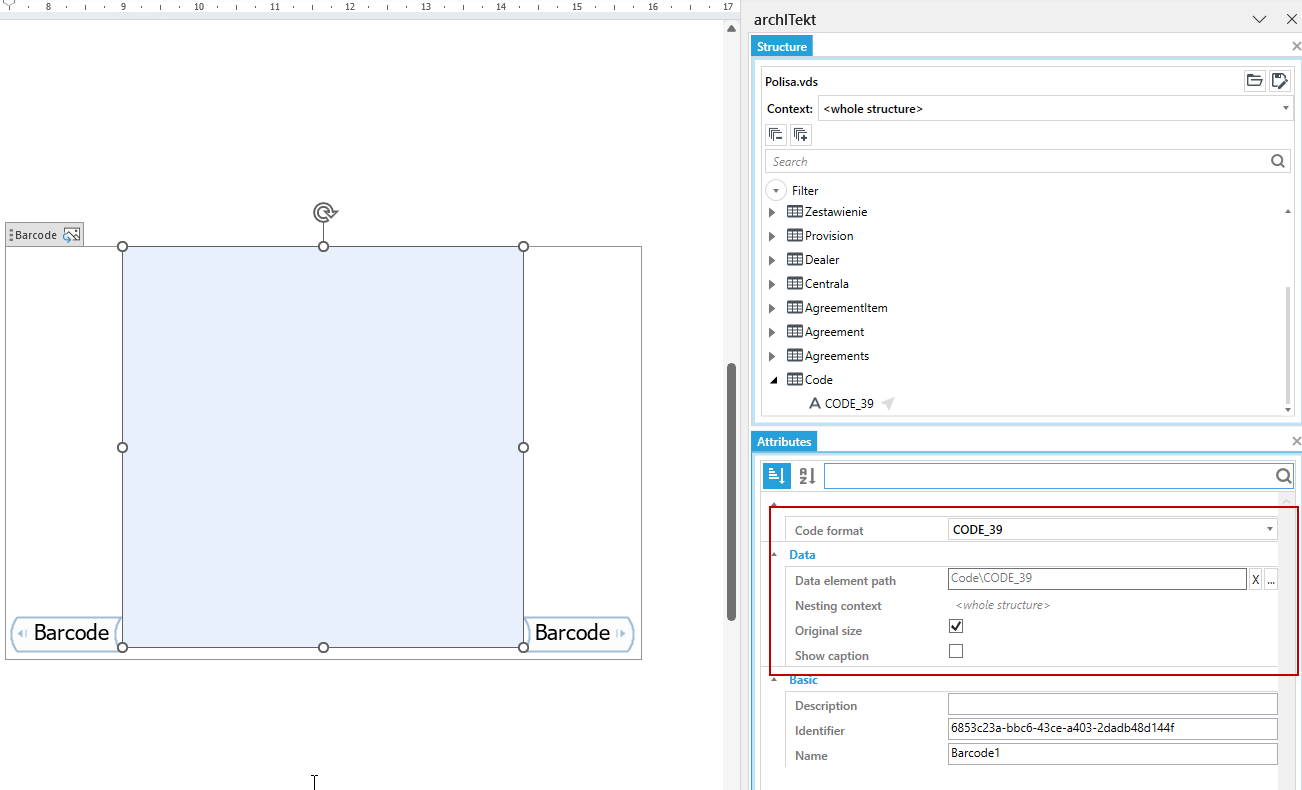Select the Agreements tree item
The image size is (1302, 790).
[x=837, y=356]
